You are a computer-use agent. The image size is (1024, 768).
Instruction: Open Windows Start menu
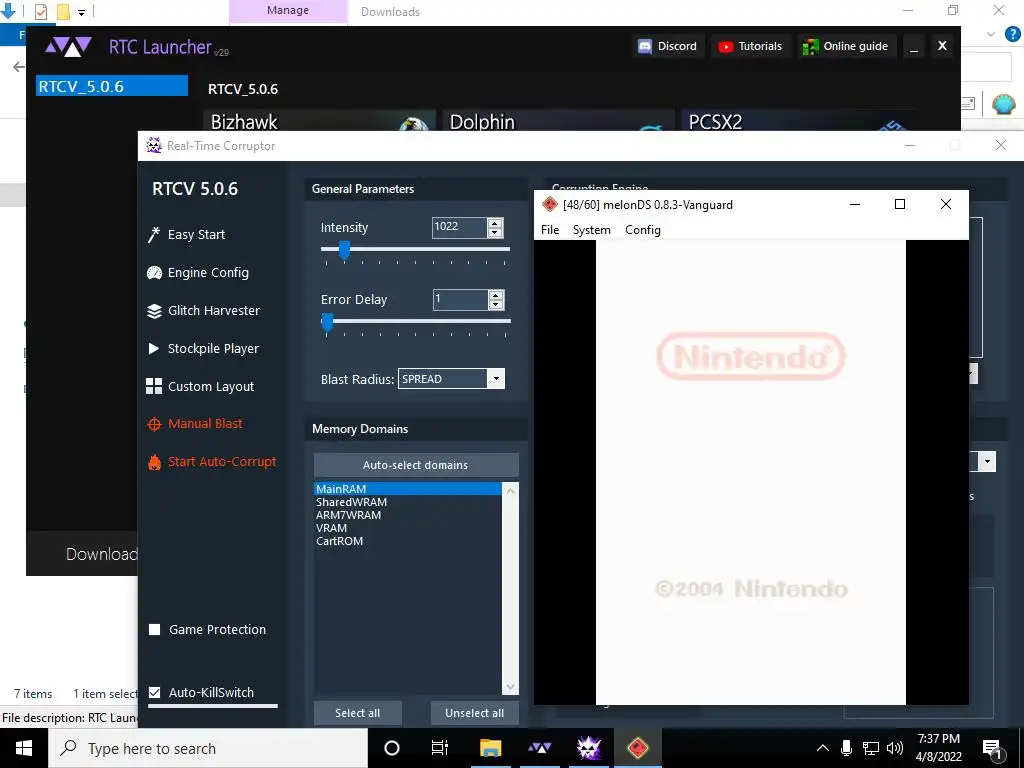point(24,748)
